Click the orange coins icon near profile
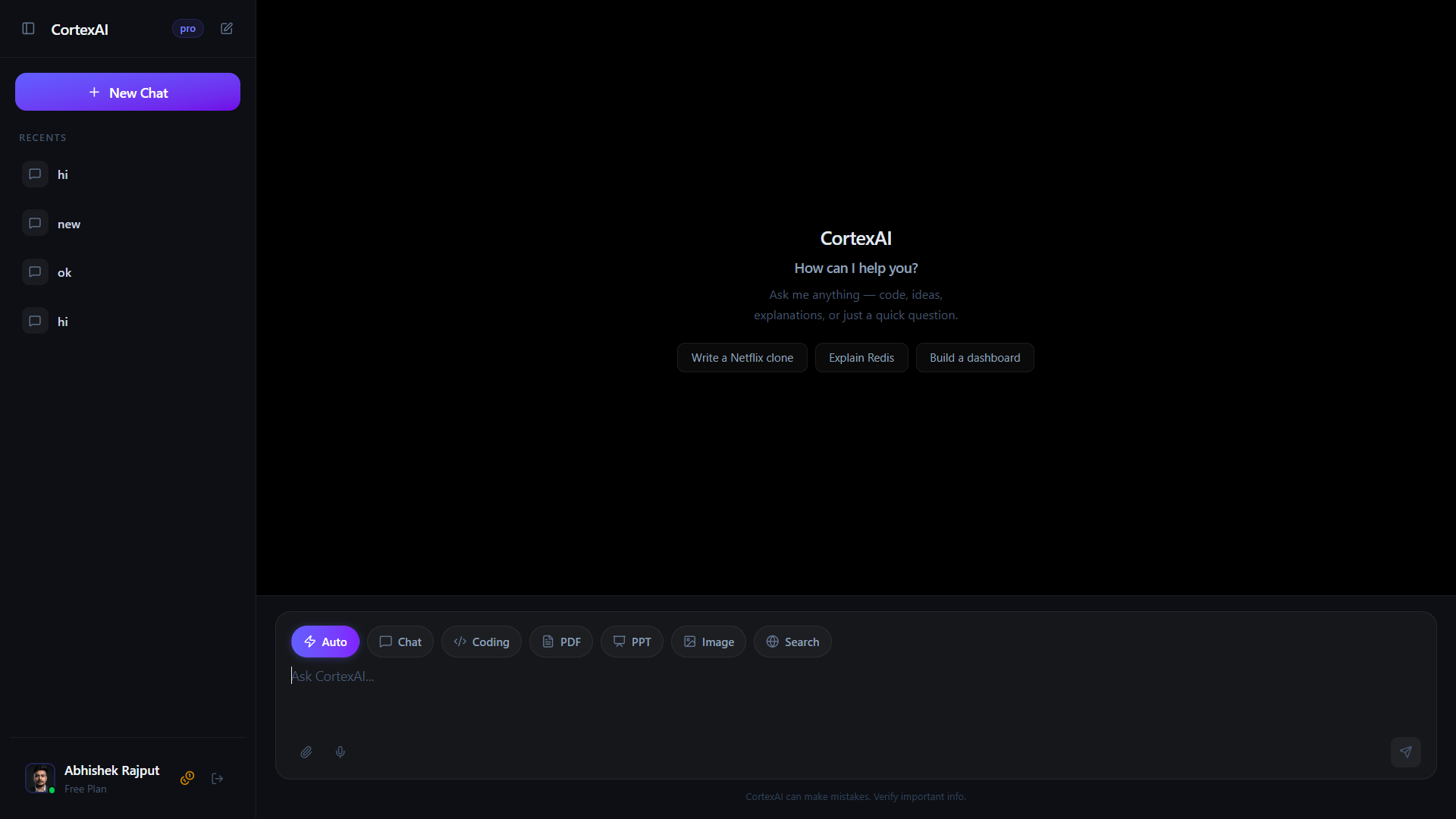 click(x=187, y=778)
